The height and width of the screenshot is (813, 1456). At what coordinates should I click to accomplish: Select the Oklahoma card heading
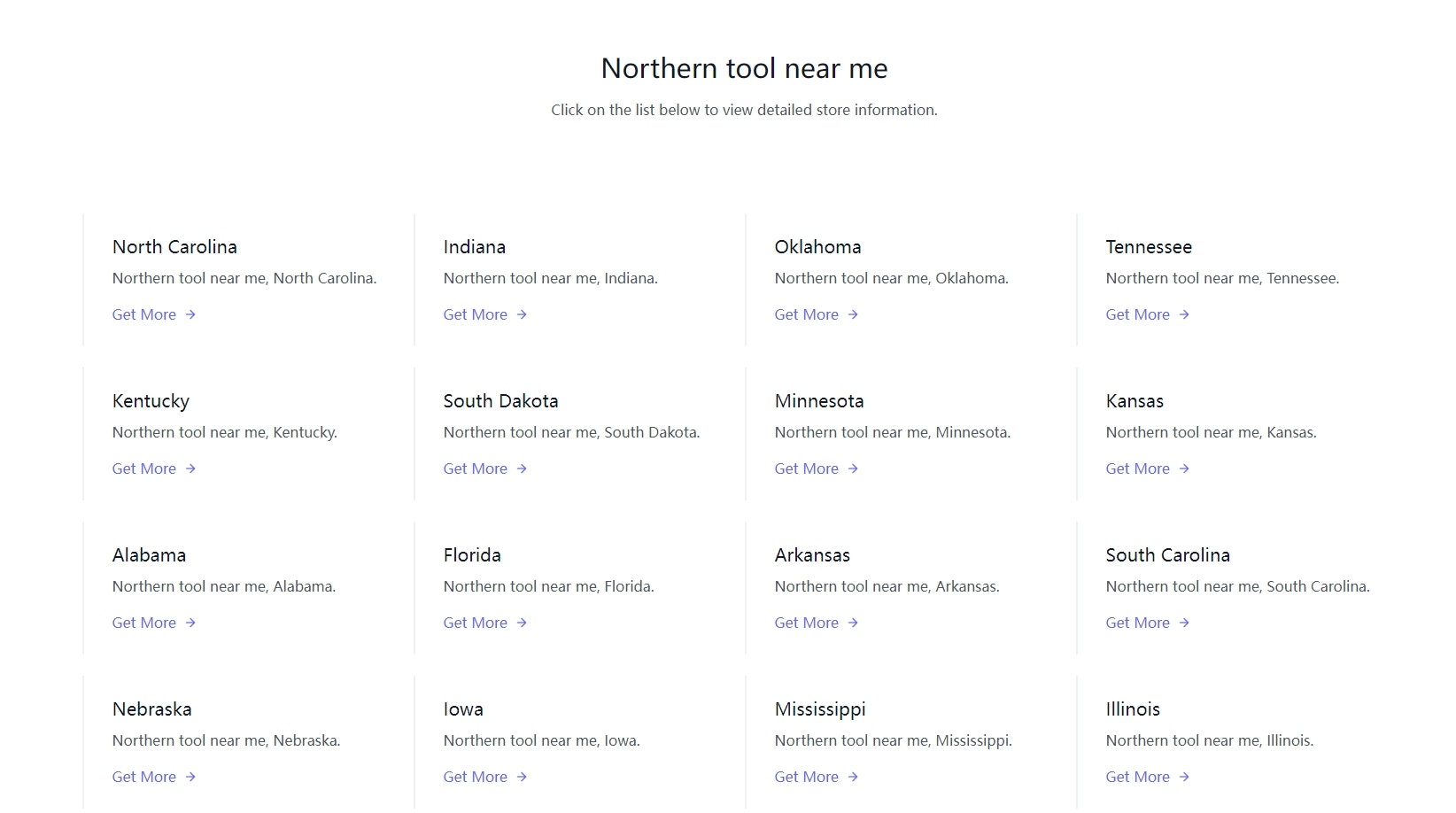coord(818,247)
